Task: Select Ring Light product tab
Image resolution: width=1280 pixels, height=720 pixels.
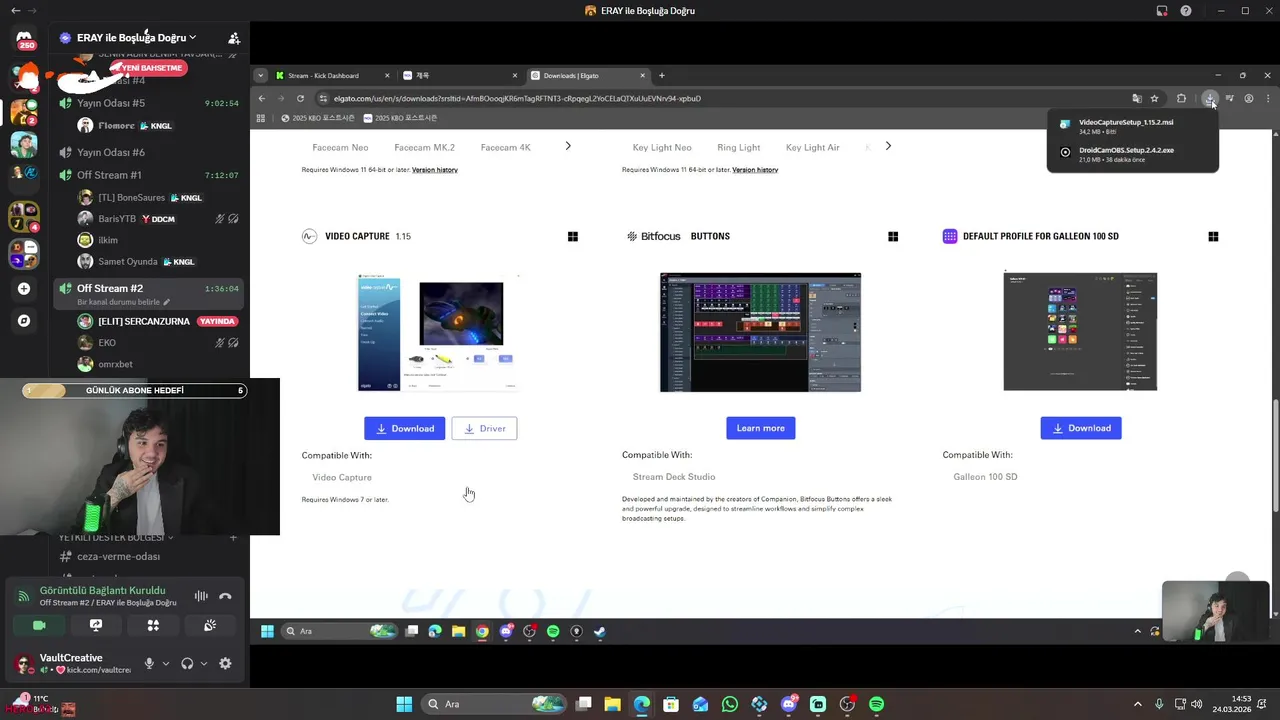Action: click(x=738, y=147)
